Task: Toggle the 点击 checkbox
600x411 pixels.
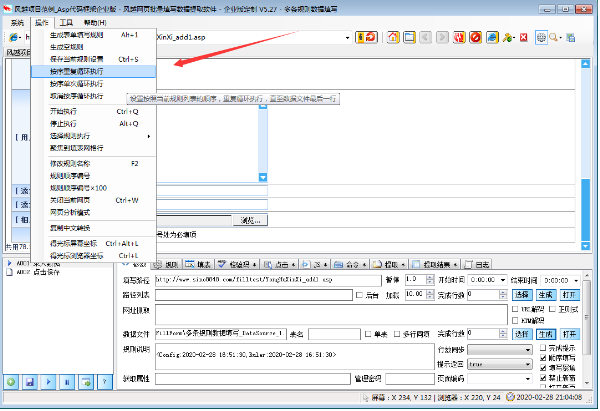Action: (x=360, y=296)
